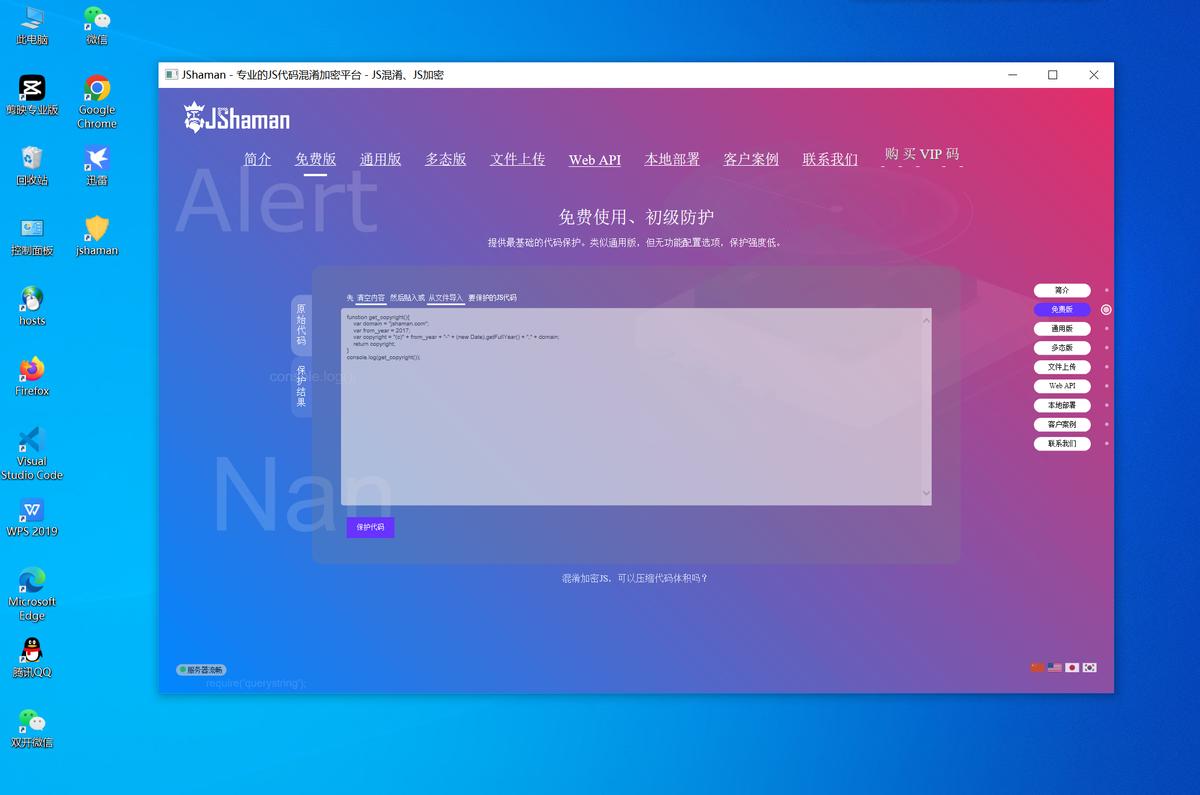Select the dot beside 联系我们 pill

(1106, 443)
